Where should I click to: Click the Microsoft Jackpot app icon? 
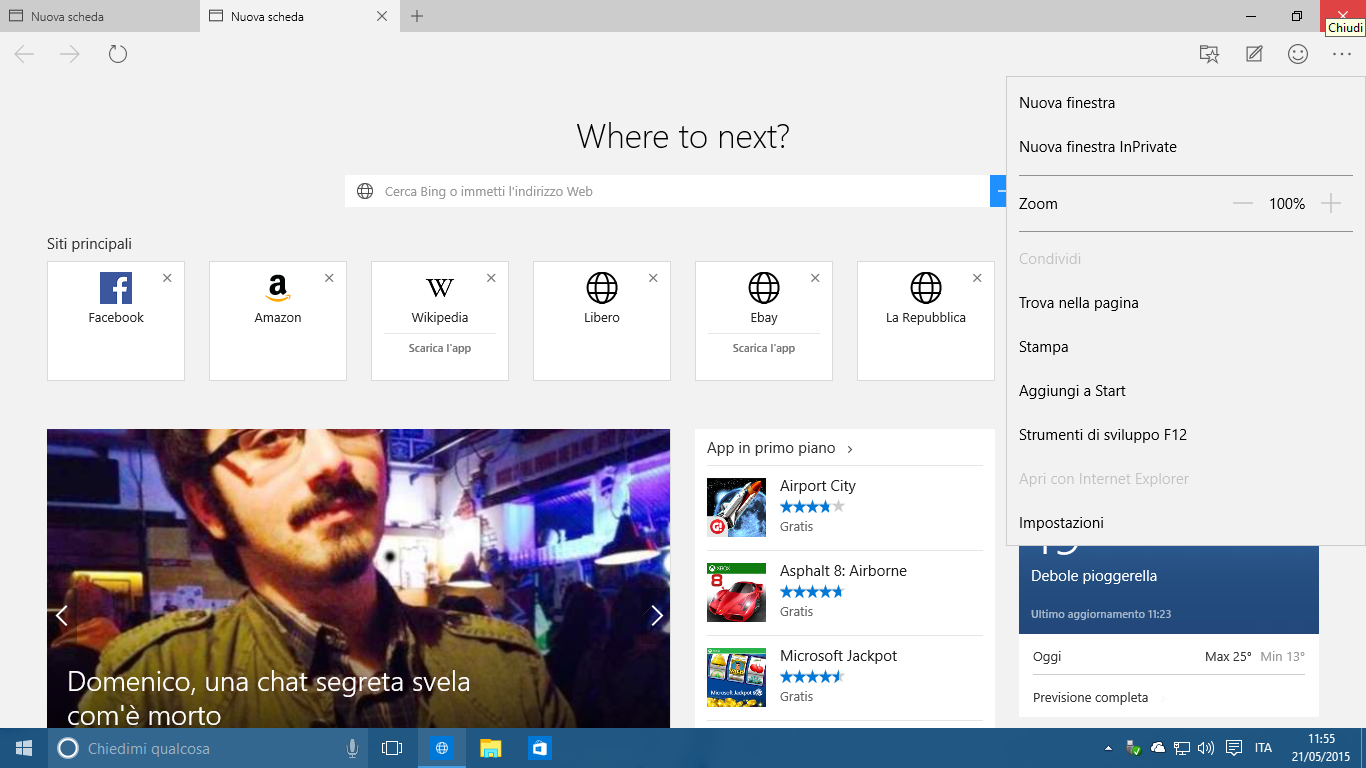(x=737, y=677)
